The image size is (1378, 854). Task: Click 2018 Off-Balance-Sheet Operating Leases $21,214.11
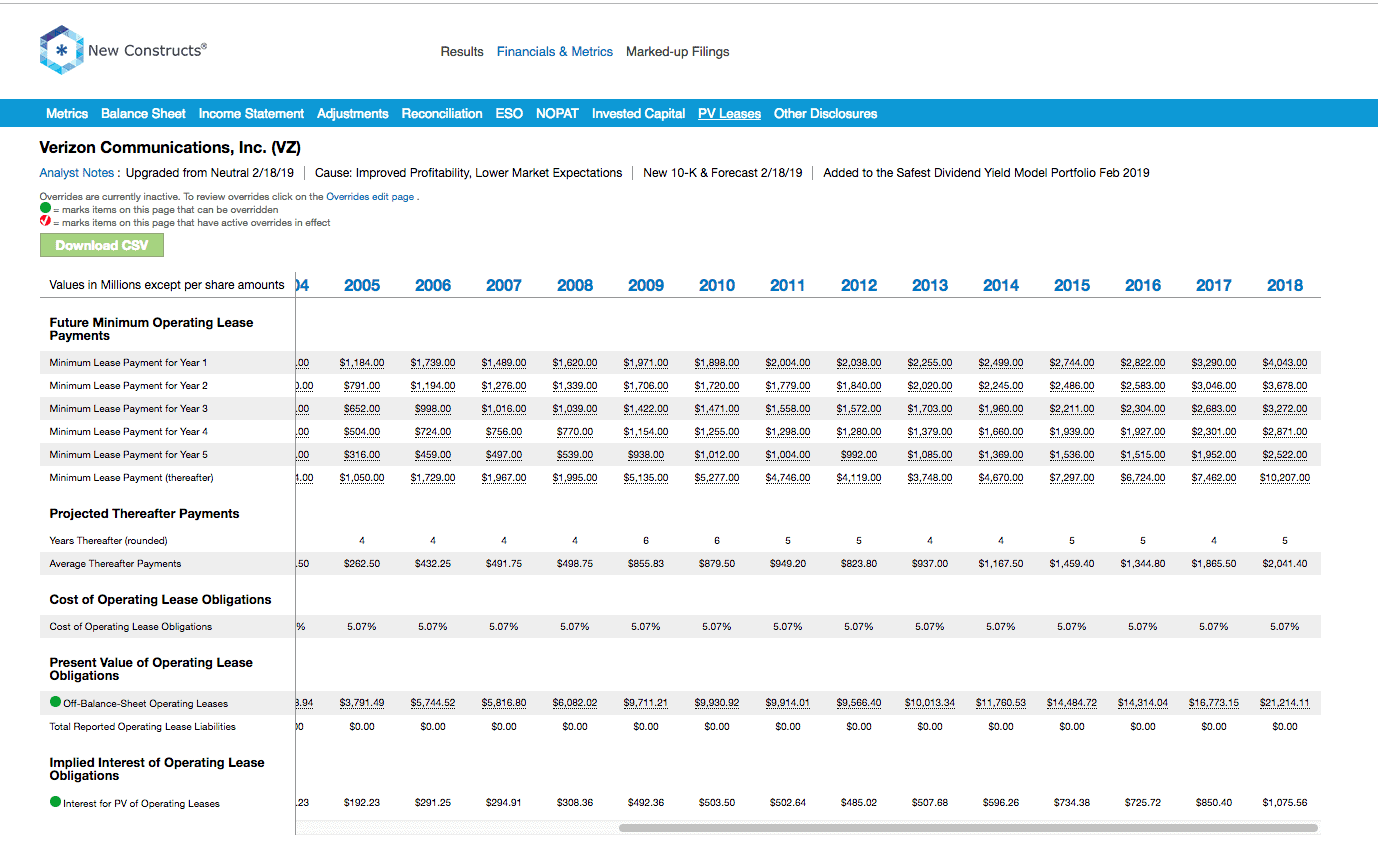point(1285,703)
